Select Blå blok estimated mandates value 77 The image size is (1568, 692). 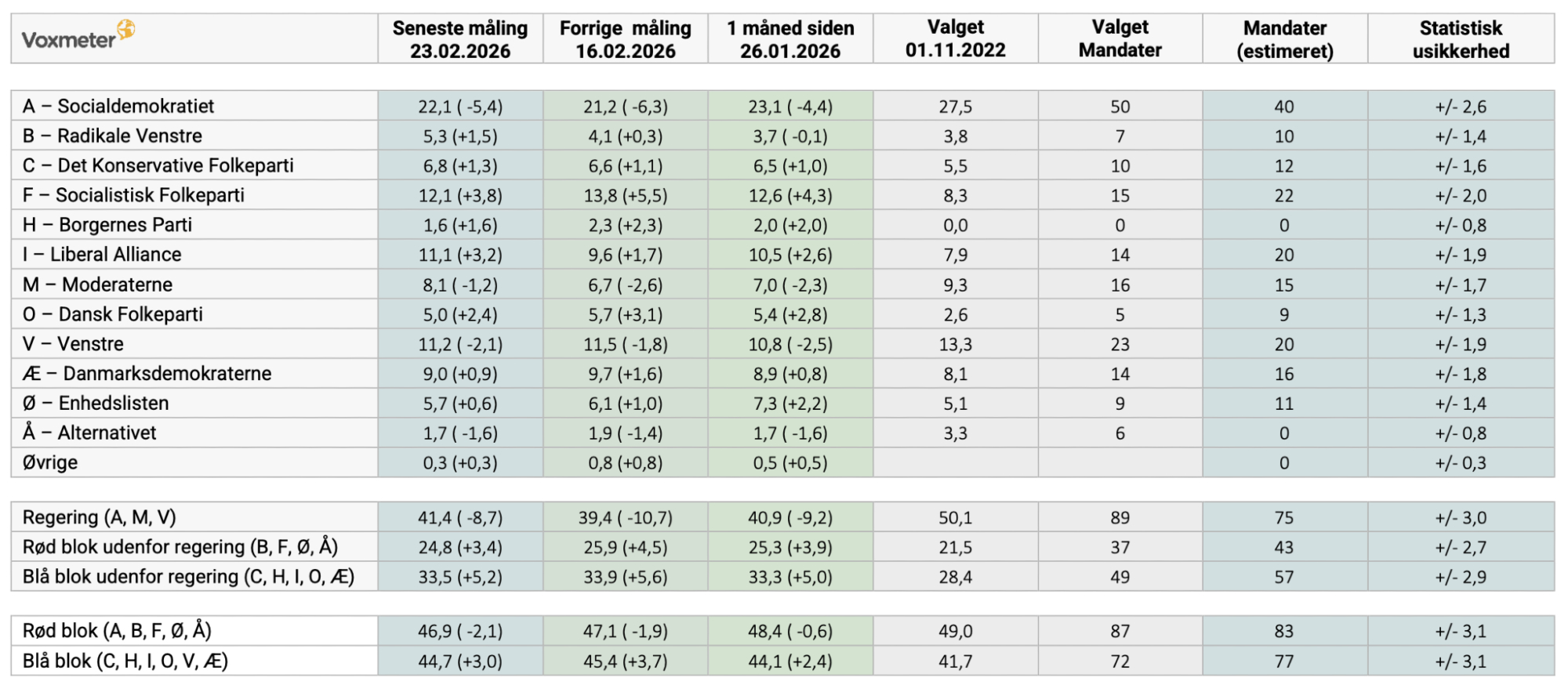(x=1283, y=661)
